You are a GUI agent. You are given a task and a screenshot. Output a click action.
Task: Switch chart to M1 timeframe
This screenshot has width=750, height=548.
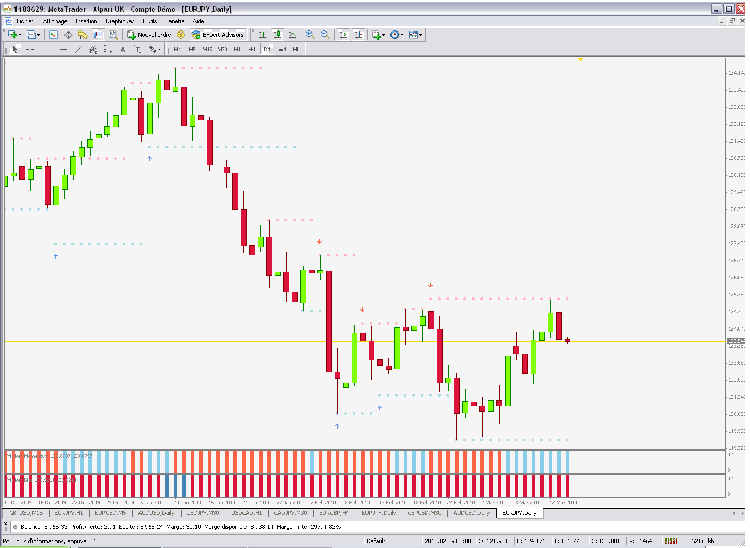pyautogui.click(x=177, y=49)
